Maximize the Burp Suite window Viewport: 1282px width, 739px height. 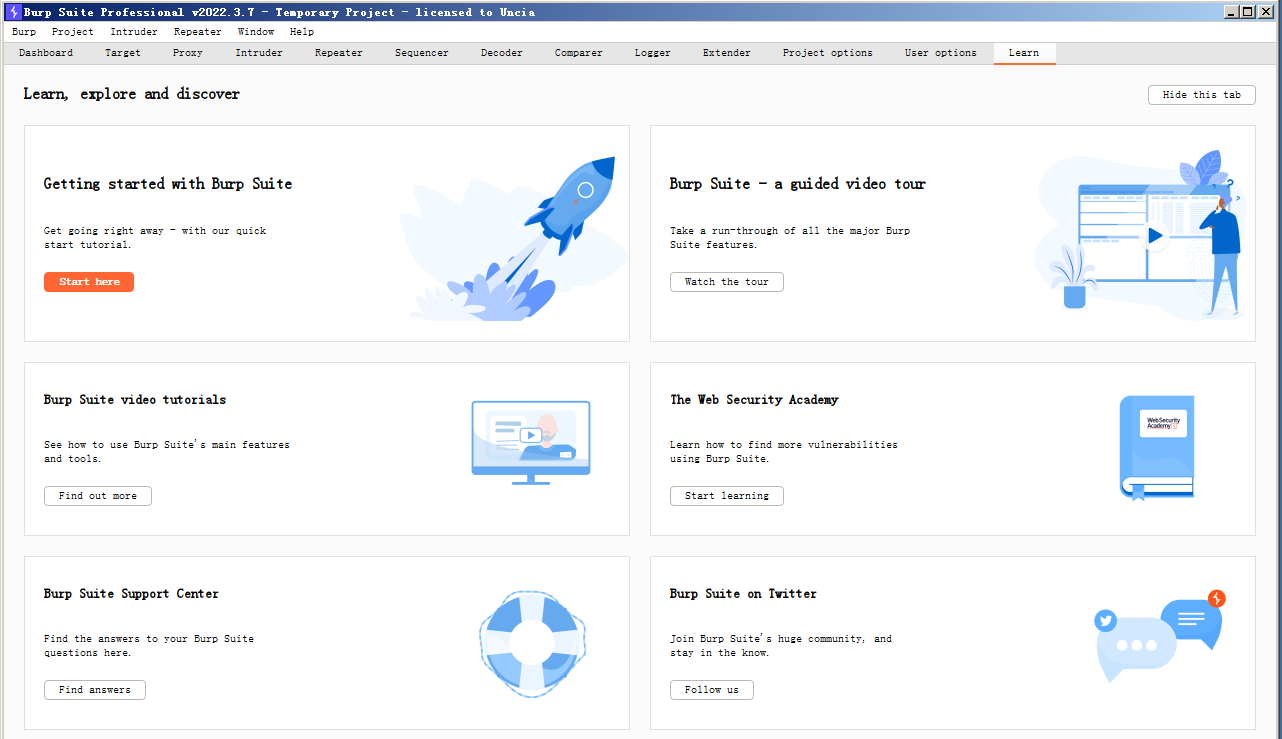1247,12
